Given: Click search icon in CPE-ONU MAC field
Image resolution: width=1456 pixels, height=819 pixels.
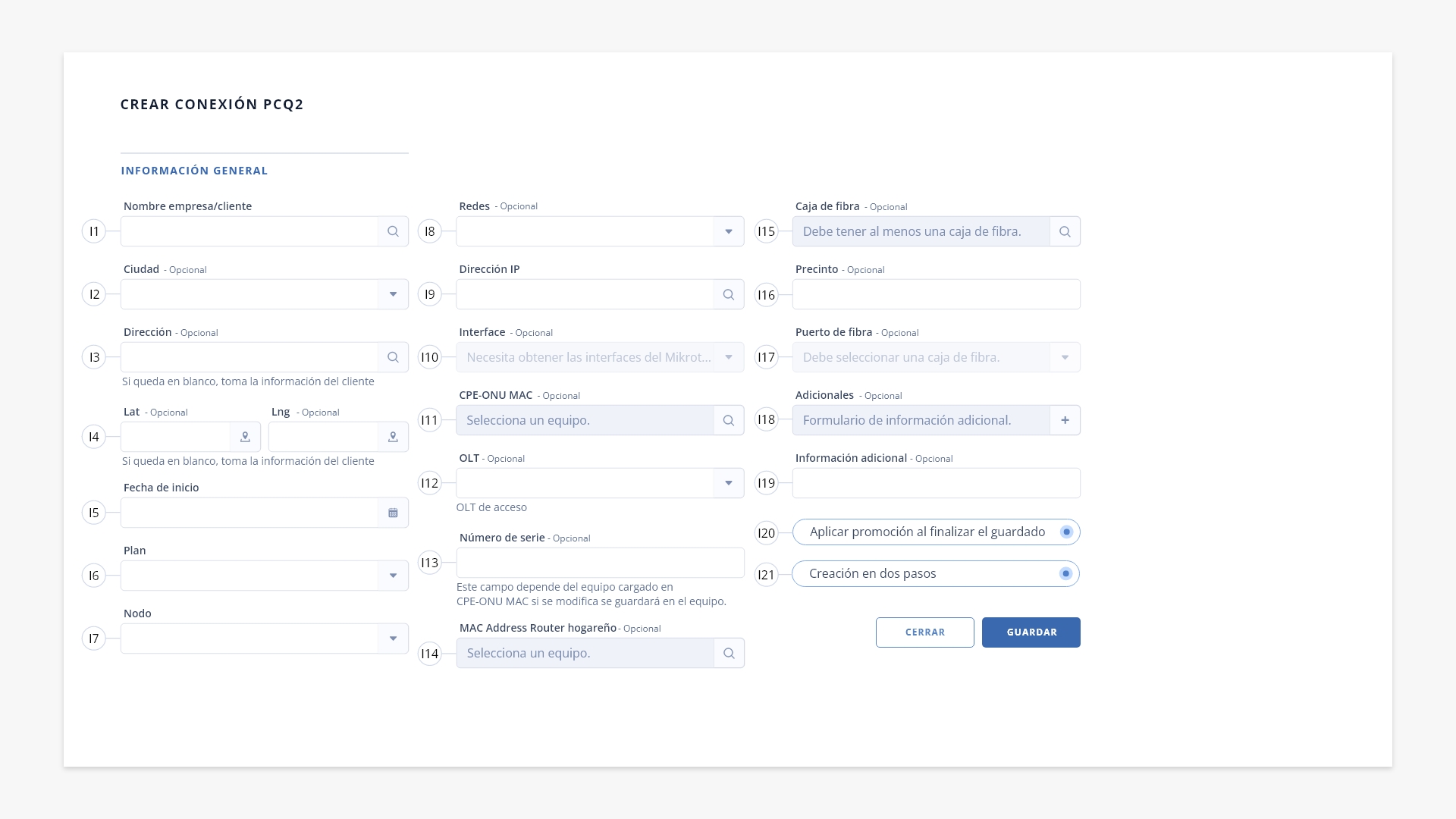Looking at the screenshot, I should pos(729,420).
